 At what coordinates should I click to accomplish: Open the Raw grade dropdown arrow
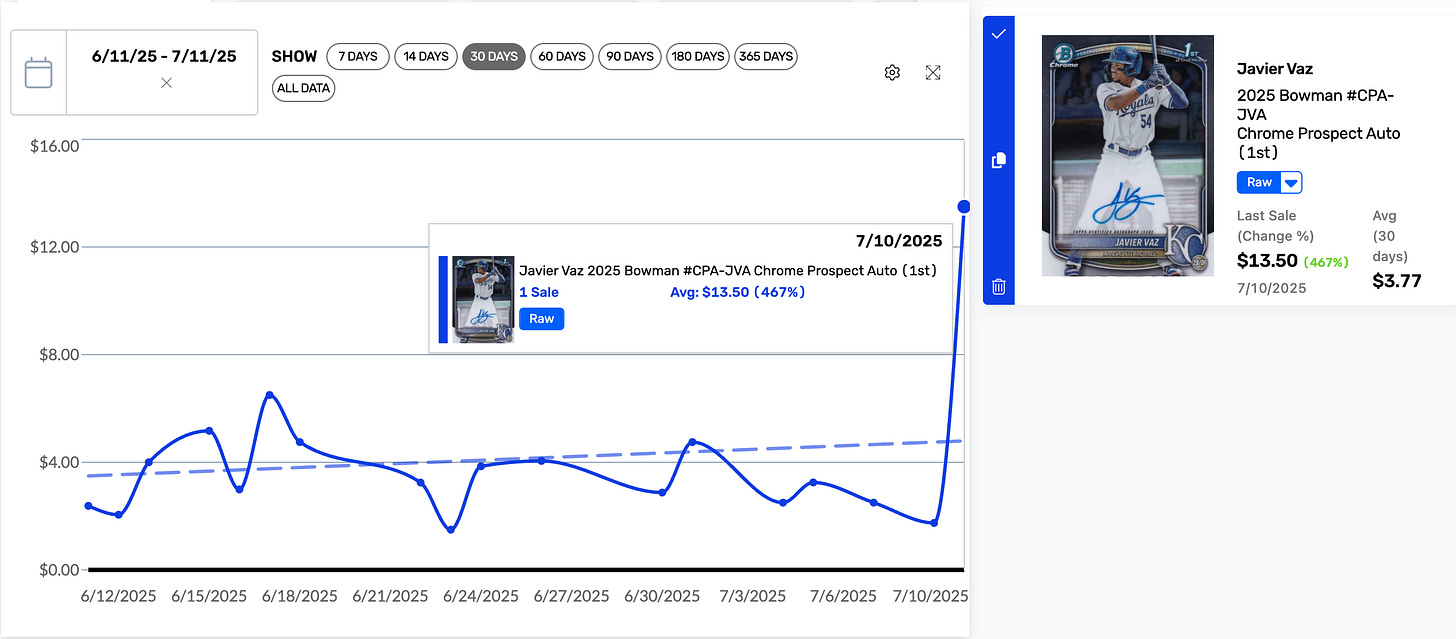pyautogui.click(x=1291, y=183)
